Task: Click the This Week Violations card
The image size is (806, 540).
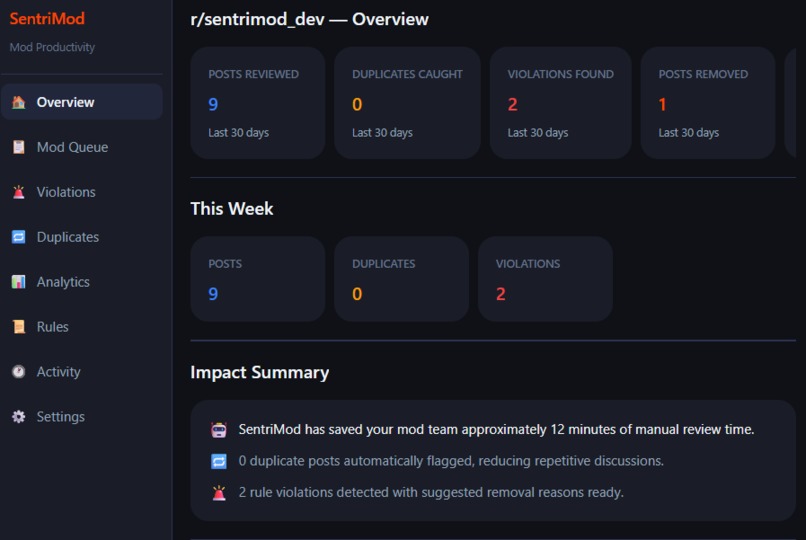Action: (x=545, y=279)
